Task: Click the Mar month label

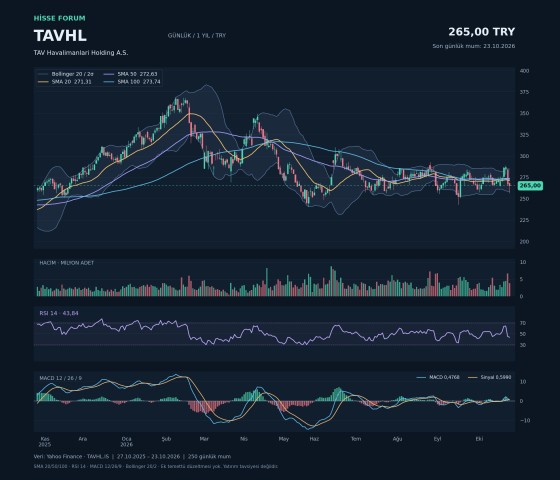Action: (x=204, y=439)
